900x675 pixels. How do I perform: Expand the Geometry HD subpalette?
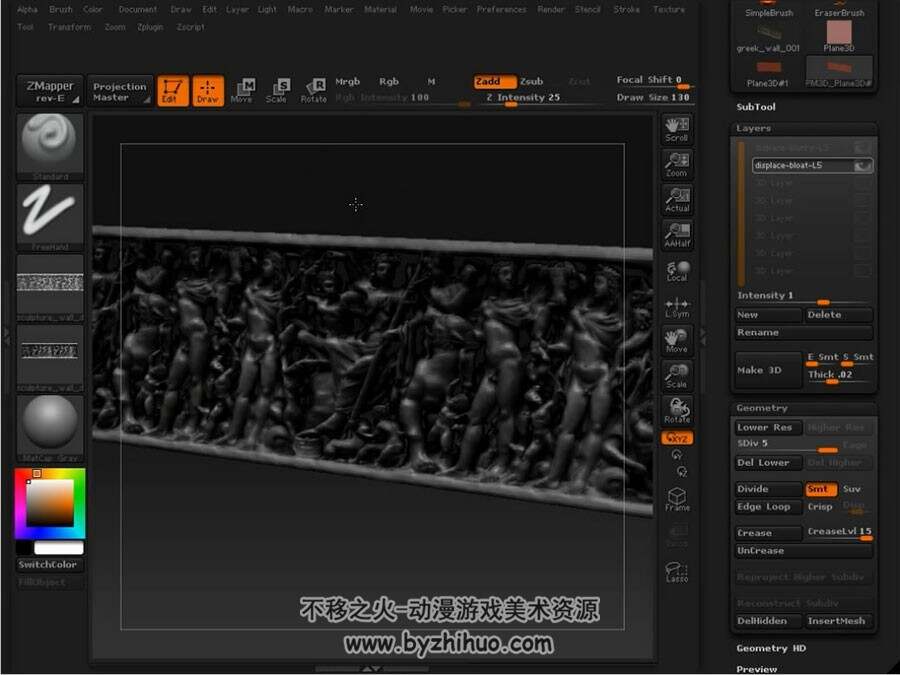coord(771,648)
